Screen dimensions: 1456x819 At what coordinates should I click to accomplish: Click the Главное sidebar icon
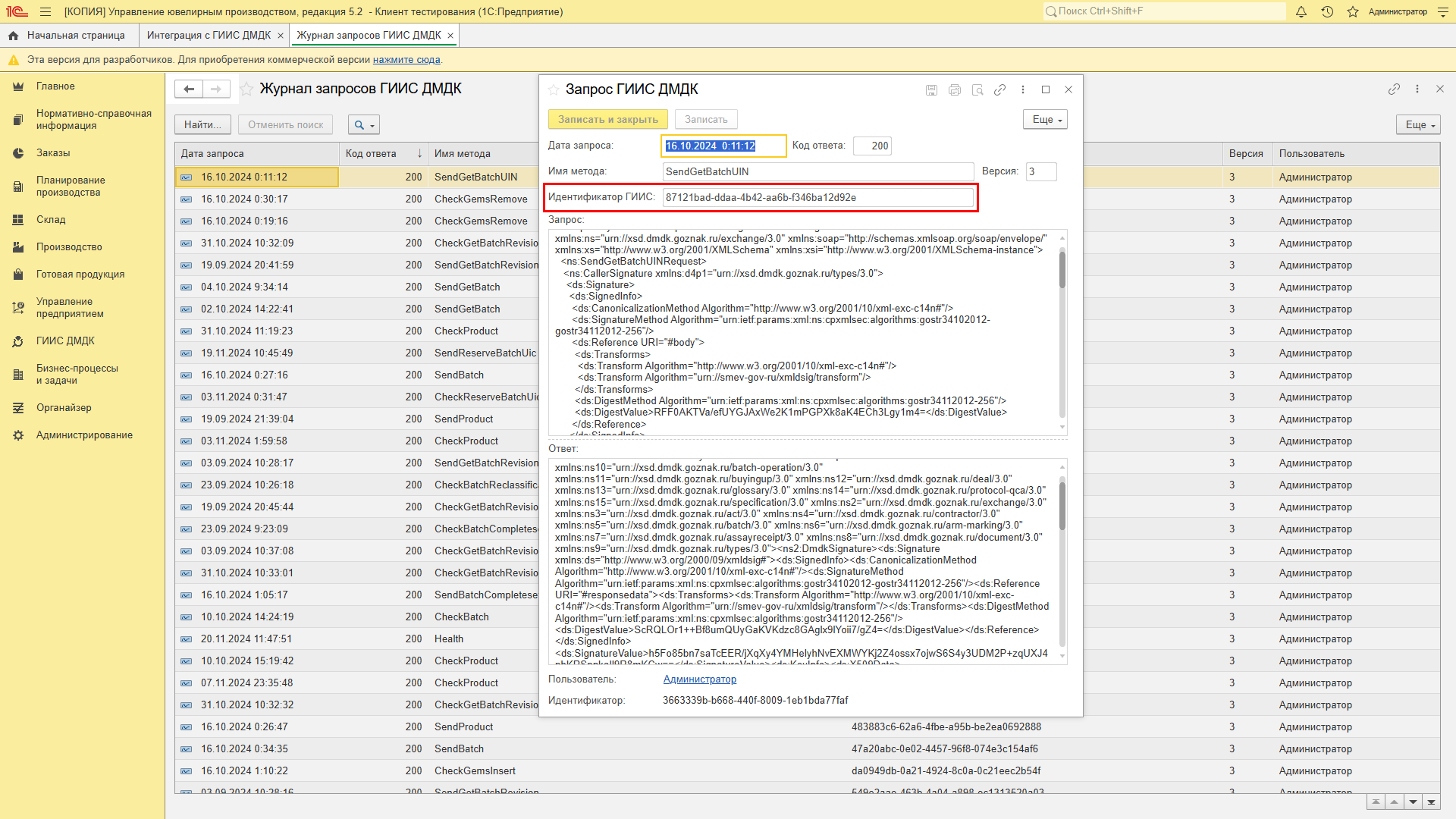[x=18, y=86]
